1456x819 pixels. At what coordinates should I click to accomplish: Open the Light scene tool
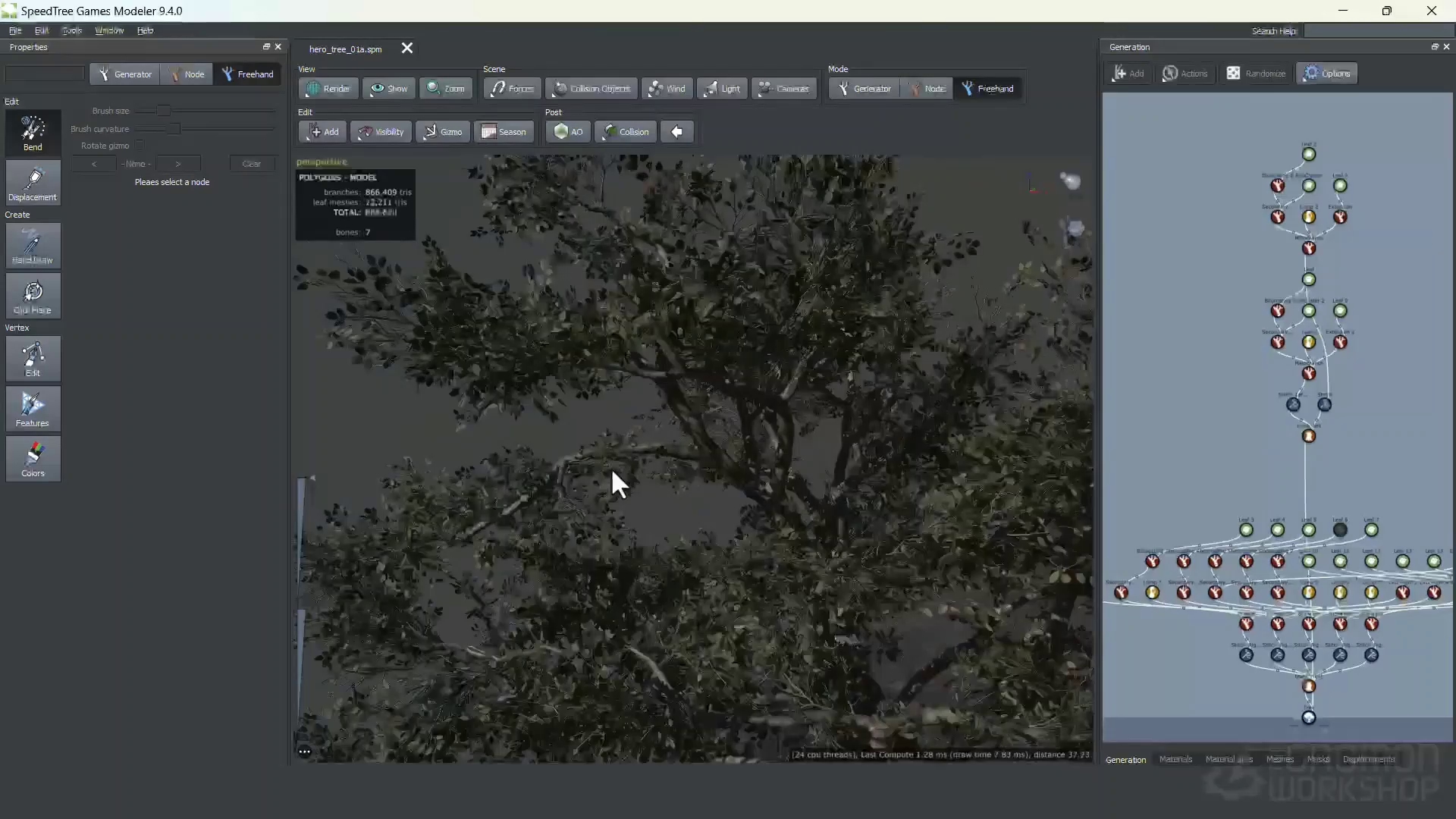coord(722,89)
